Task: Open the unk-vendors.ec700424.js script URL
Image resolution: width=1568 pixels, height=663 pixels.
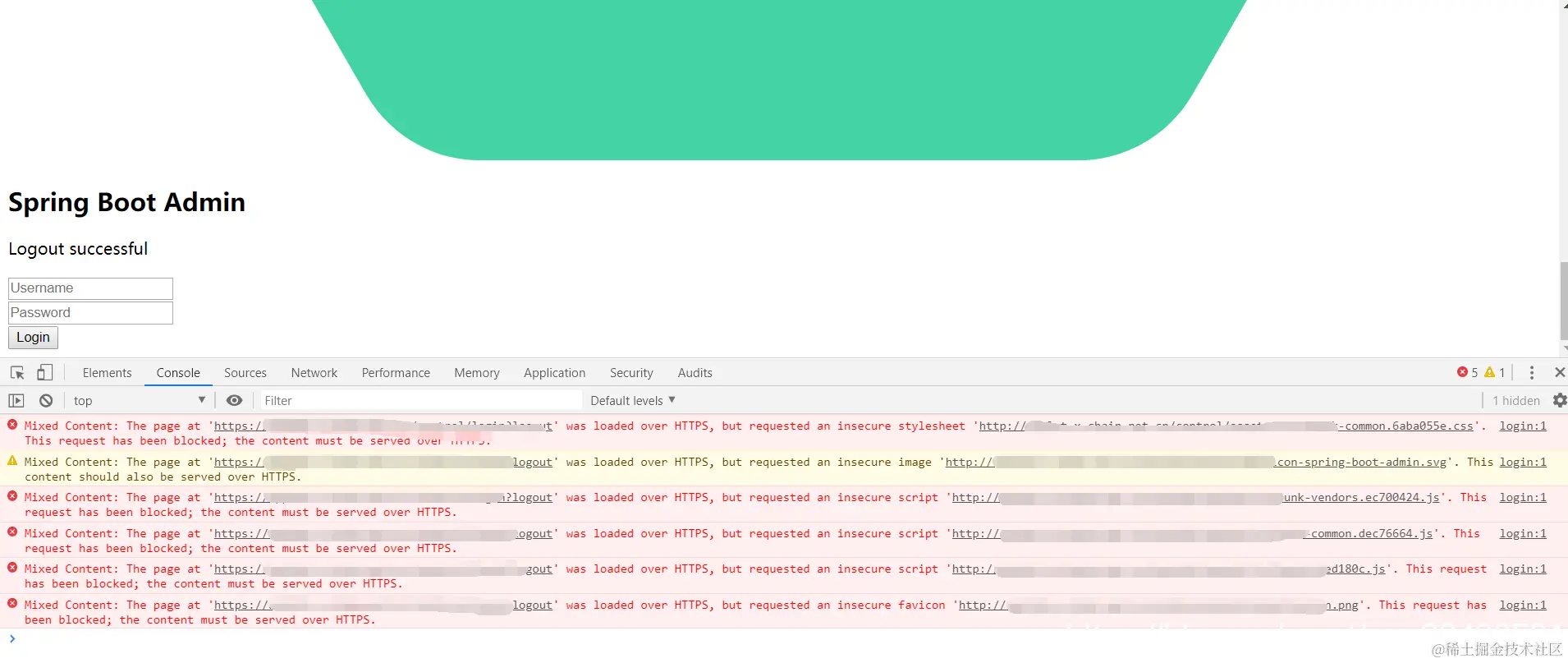Action: click(x=1196, y=497)
